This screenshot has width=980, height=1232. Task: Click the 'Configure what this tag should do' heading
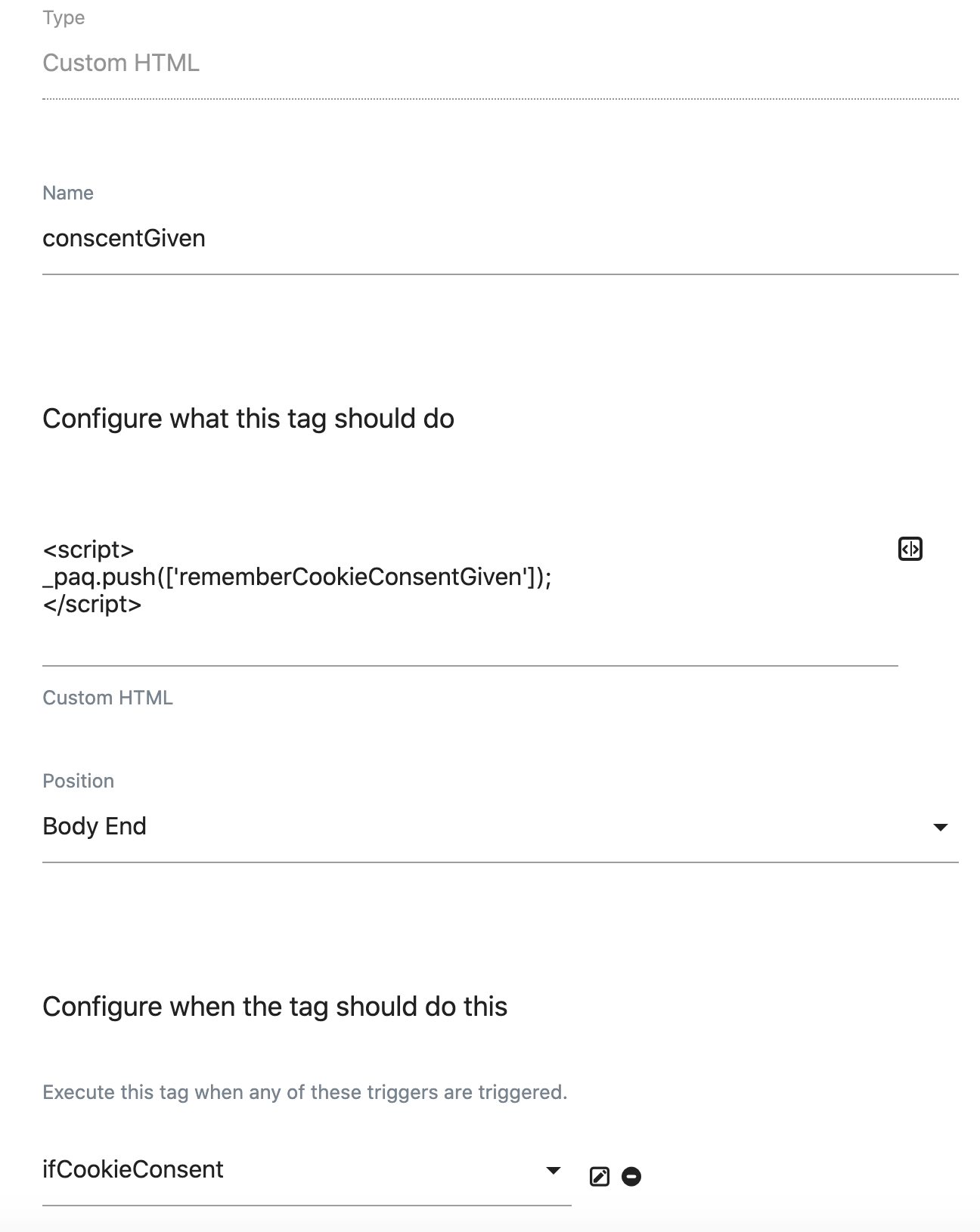coord(248,418)
